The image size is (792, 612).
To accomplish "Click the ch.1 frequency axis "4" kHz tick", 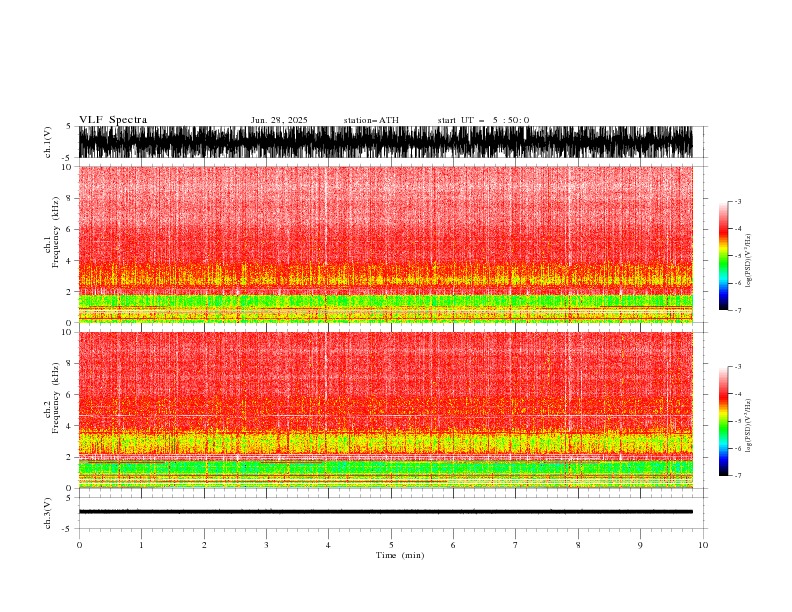I will click(x=69, y=261).
